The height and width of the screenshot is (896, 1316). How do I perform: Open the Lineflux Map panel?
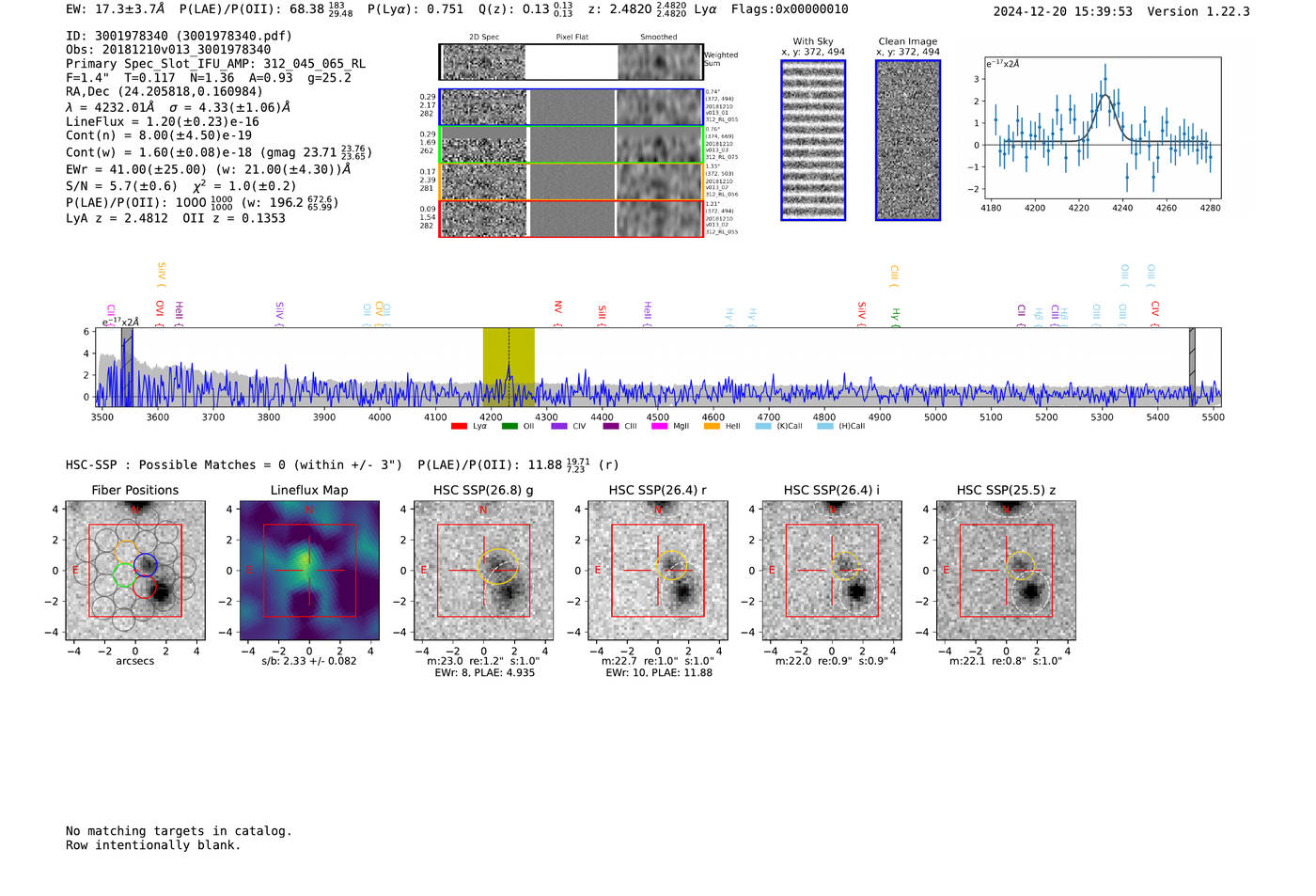point(309,571)
